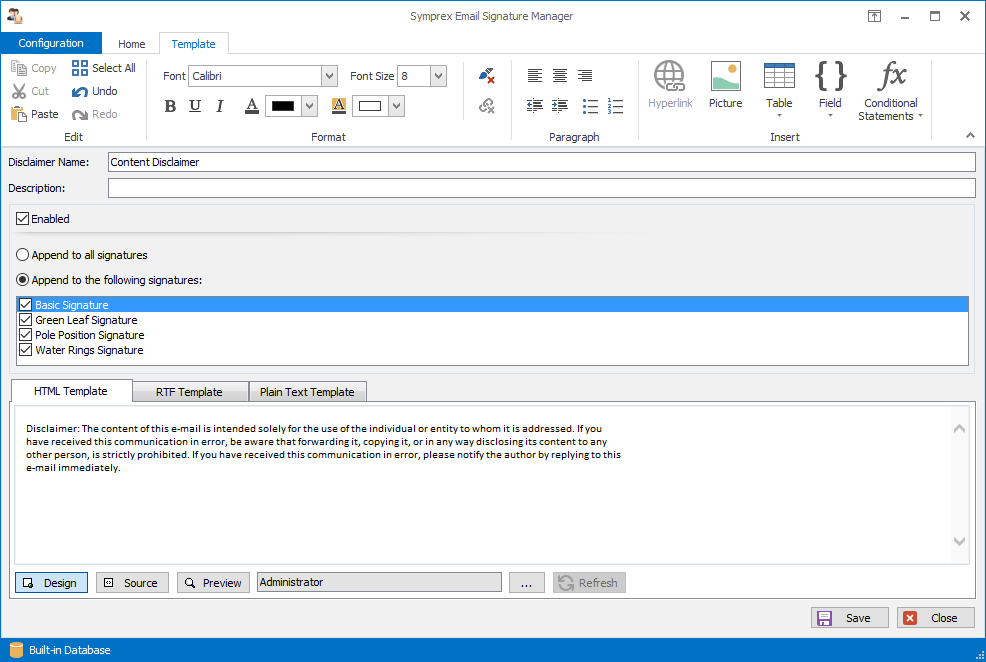Image resolution: width=986 pixels, height=662 pixels.
Task: Switch to HTML Template tab
Action: [x=71, y=391]
